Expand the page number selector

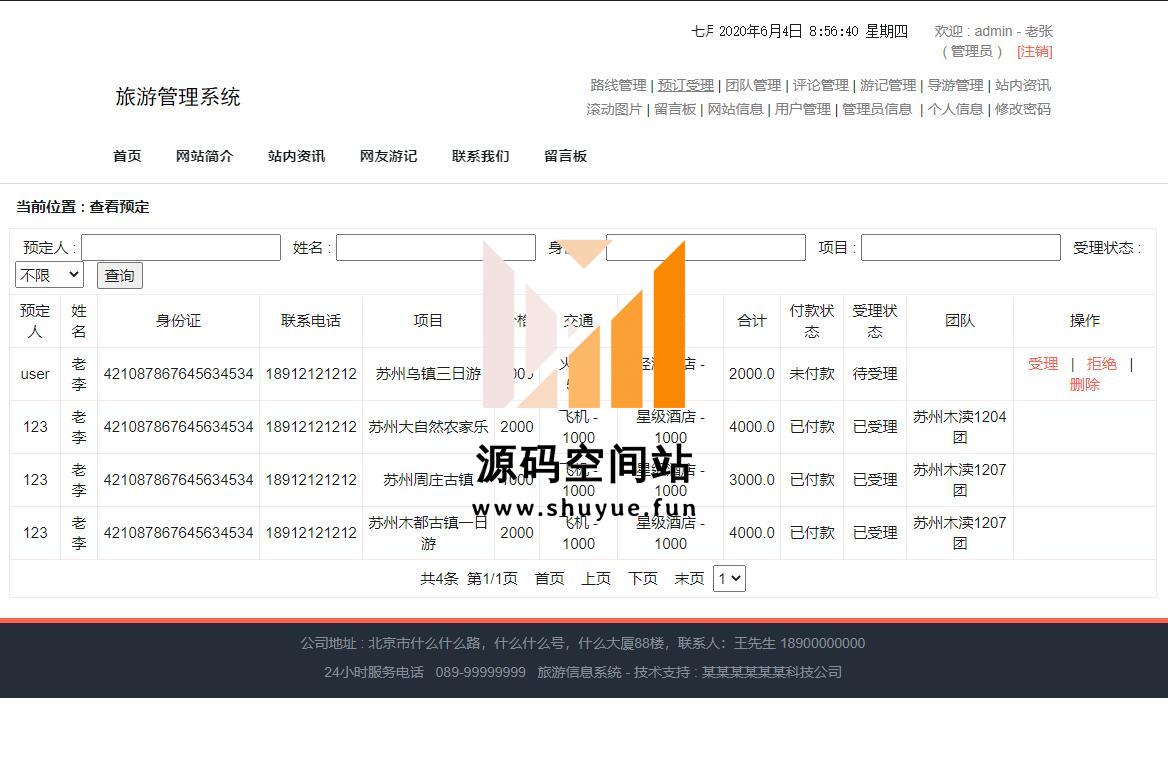pos(728,578)
